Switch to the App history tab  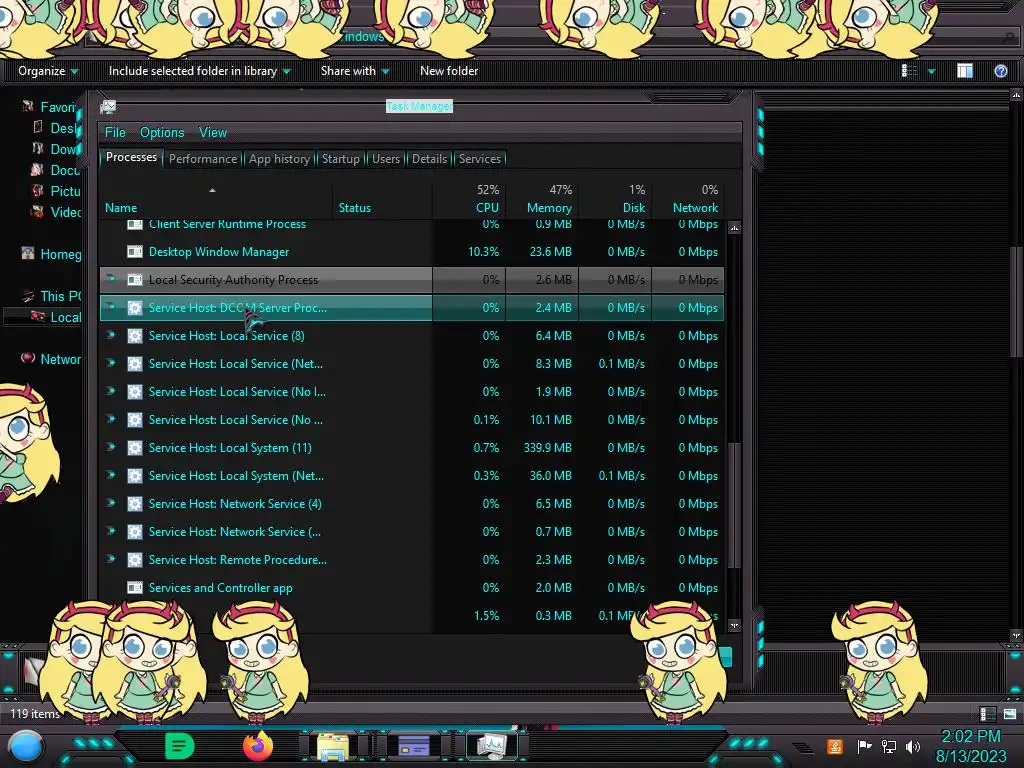(x=280, y=159)
